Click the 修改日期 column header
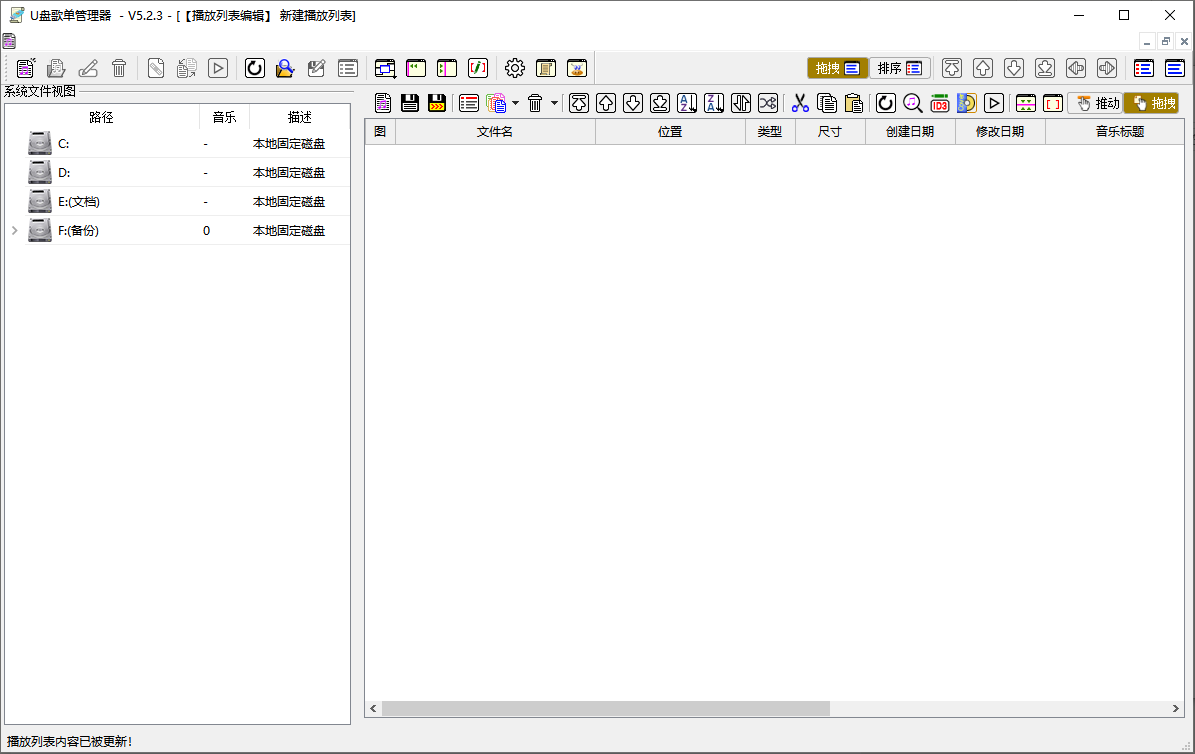 [999, 132]
